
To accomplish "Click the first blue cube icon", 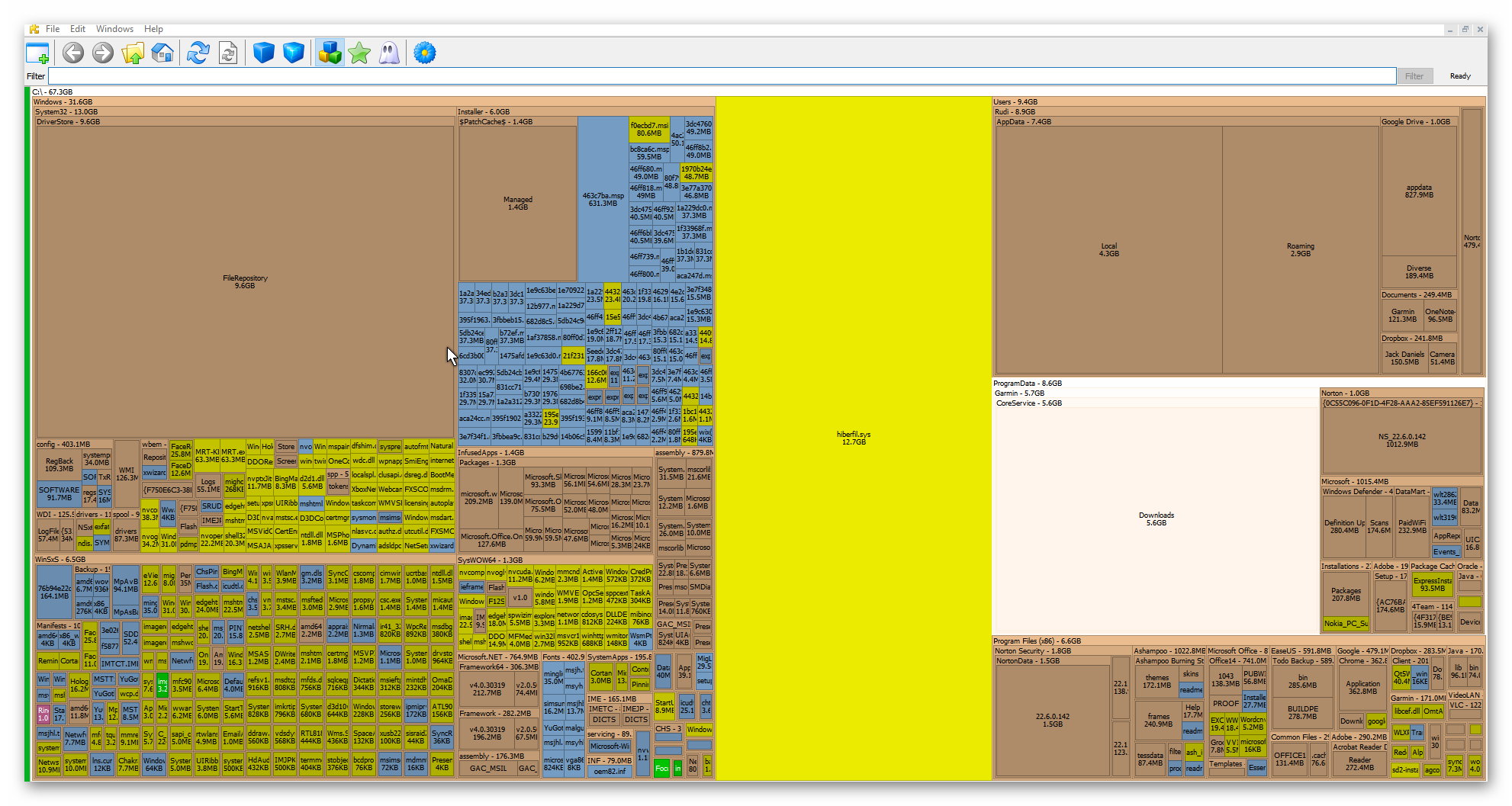I will (x=264, y=53).
